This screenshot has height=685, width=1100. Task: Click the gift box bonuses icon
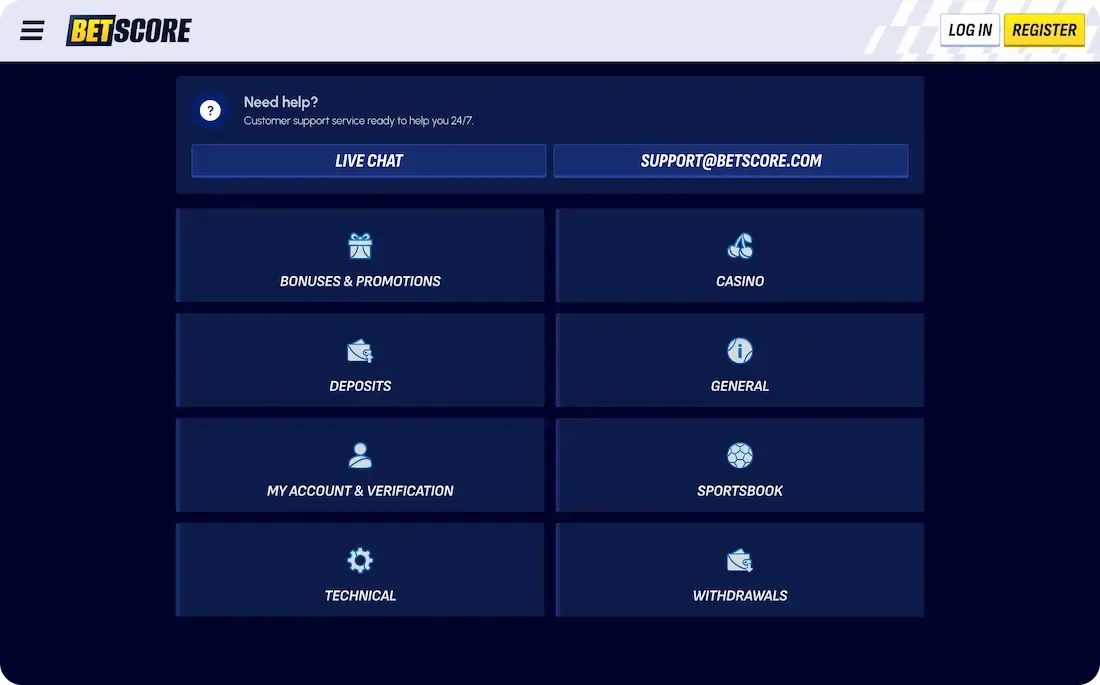[x=360, y=246]
